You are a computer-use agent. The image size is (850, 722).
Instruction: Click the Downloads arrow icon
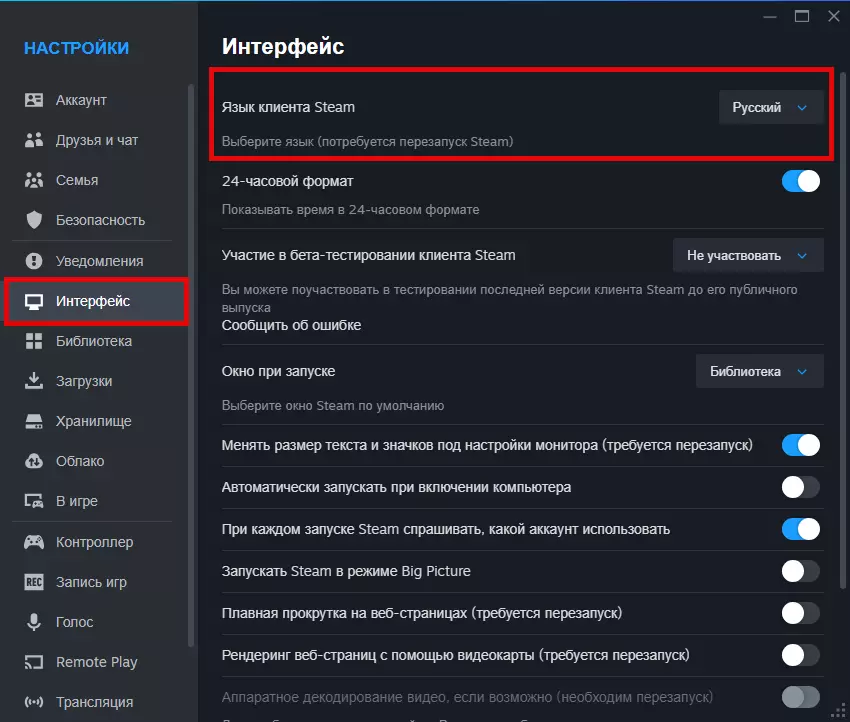click(34, 381)
